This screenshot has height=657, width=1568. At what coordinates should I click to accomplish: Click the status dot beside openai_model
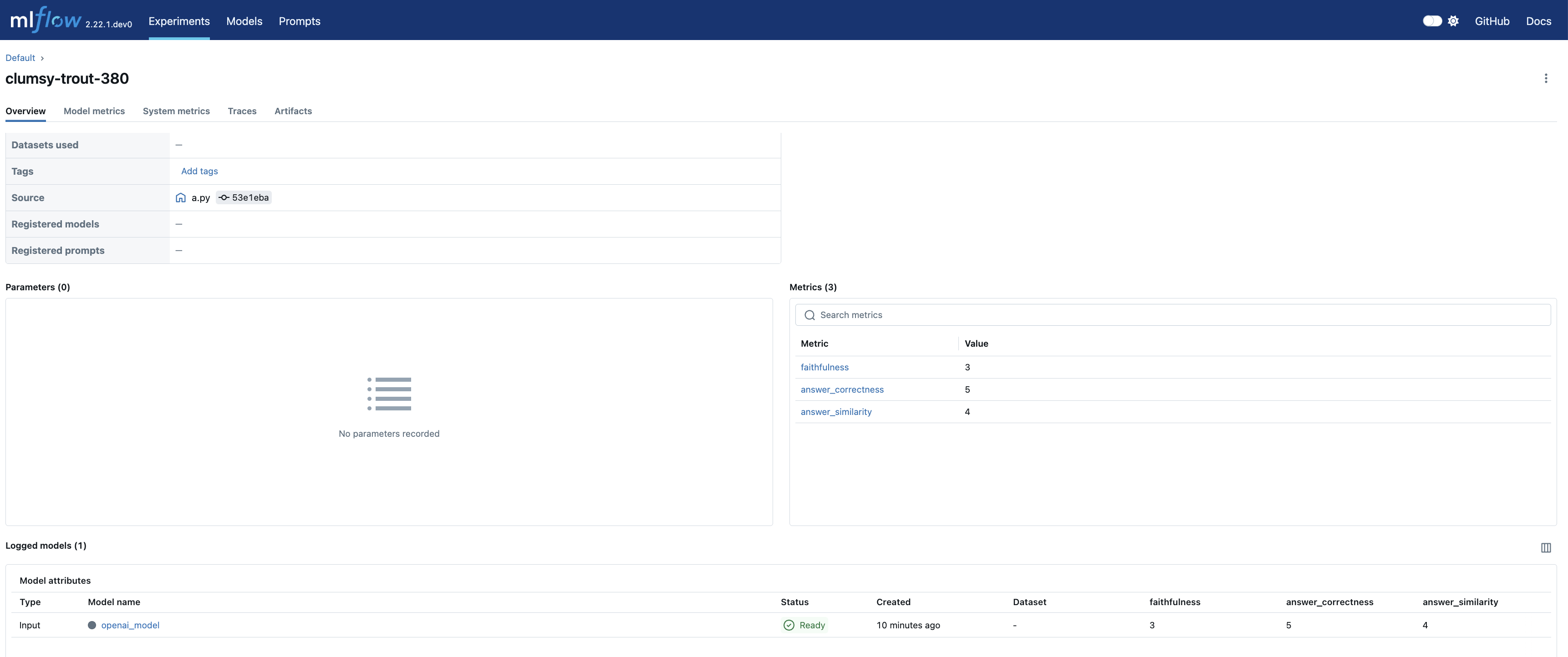[x=92, y=625]
